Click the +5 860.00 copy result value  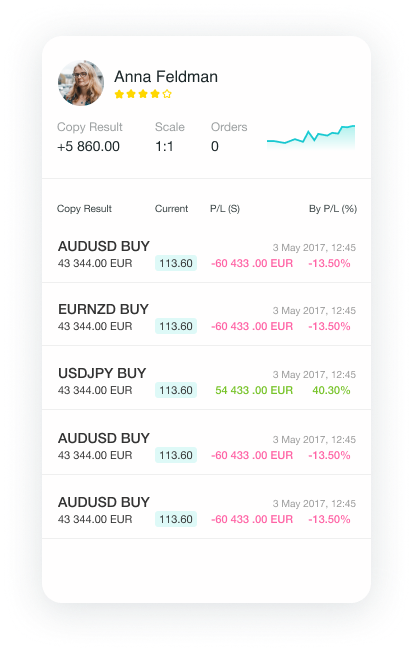tap(88, 146)
